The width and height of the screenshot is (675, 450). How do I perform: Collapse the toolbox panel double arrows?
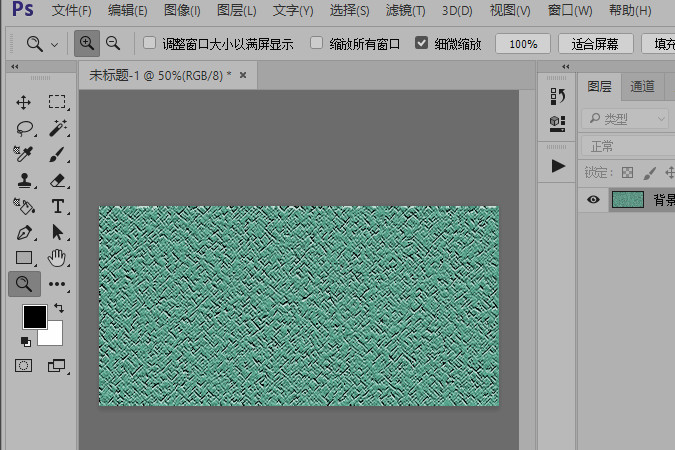pos(15,67)
